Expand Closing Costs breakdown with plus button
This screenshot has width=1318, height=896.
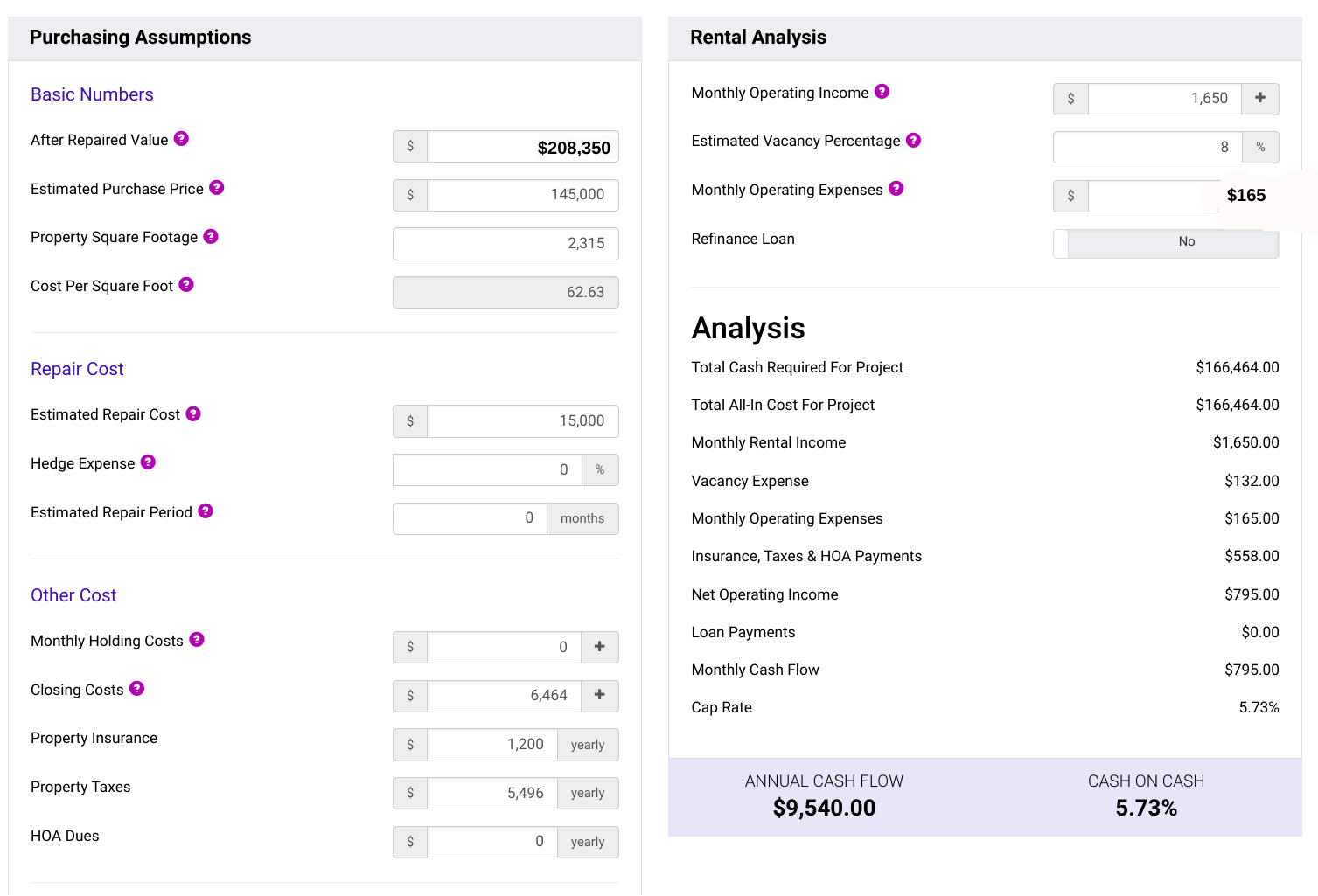coord(599,696)
